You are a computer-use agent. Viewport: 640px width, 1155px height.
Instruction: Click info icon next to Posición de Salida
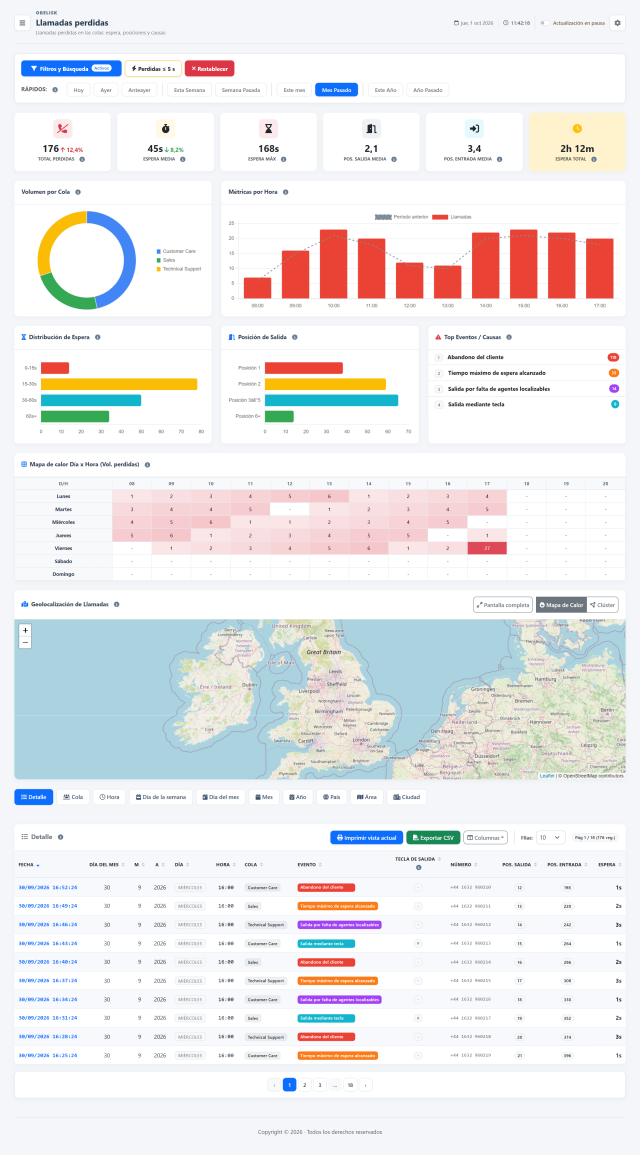pos(295,337)
